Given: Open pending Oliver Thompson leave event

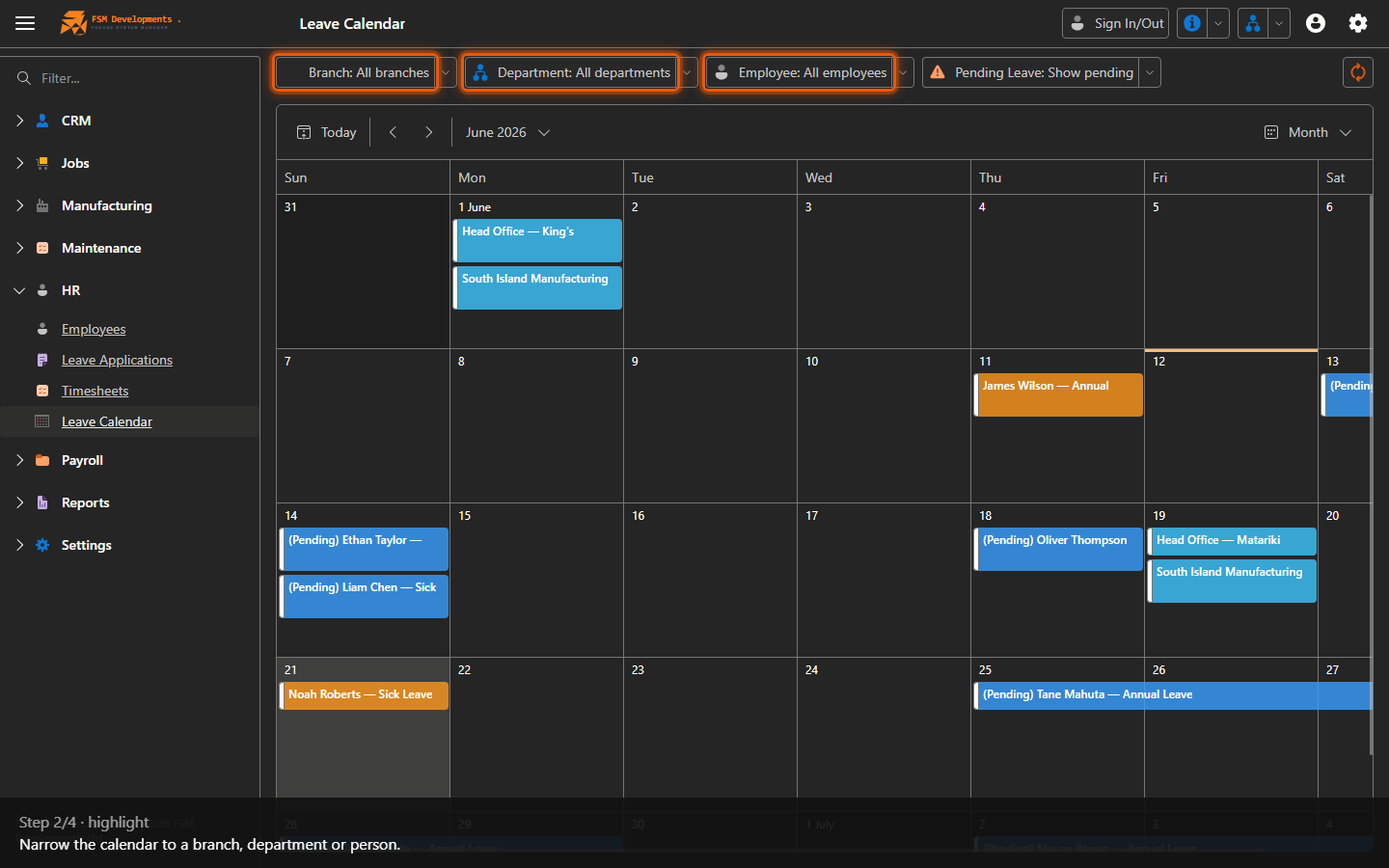Looking at the screenshot, I should pos(1058,549).
